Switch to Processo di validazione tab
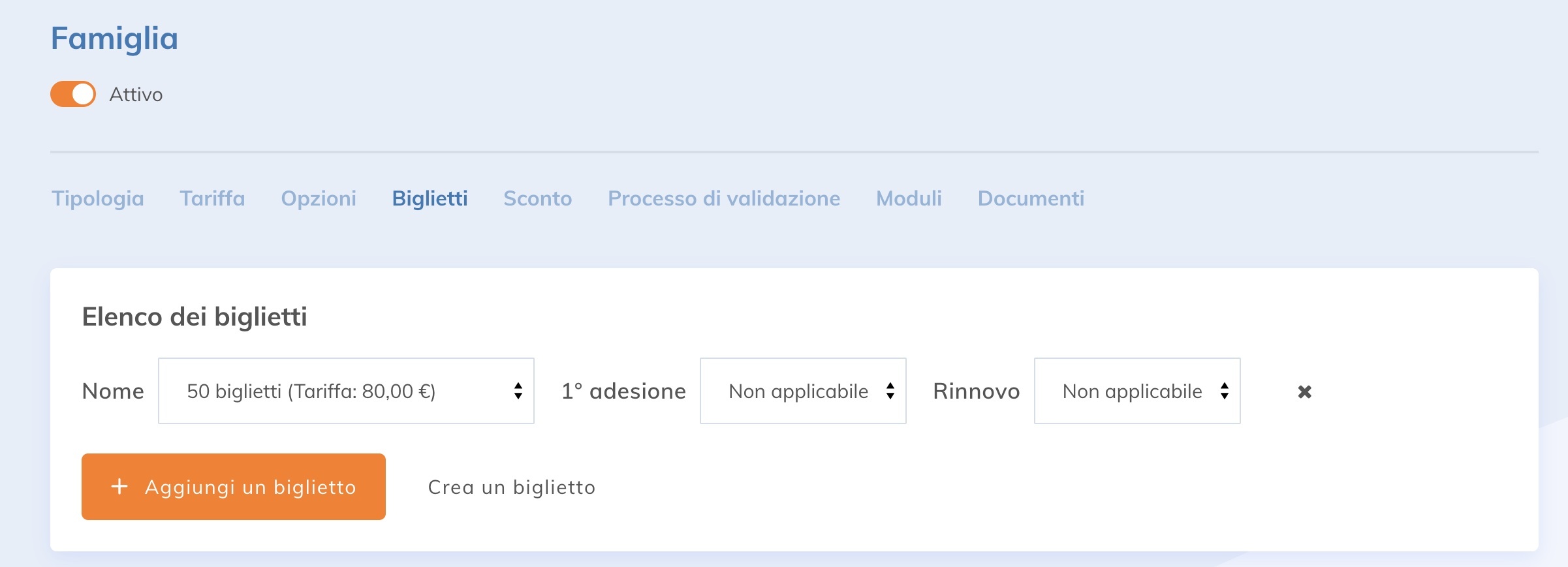Image resolution: width=1568 pixels, height=567 pixels. click(723, 198)
